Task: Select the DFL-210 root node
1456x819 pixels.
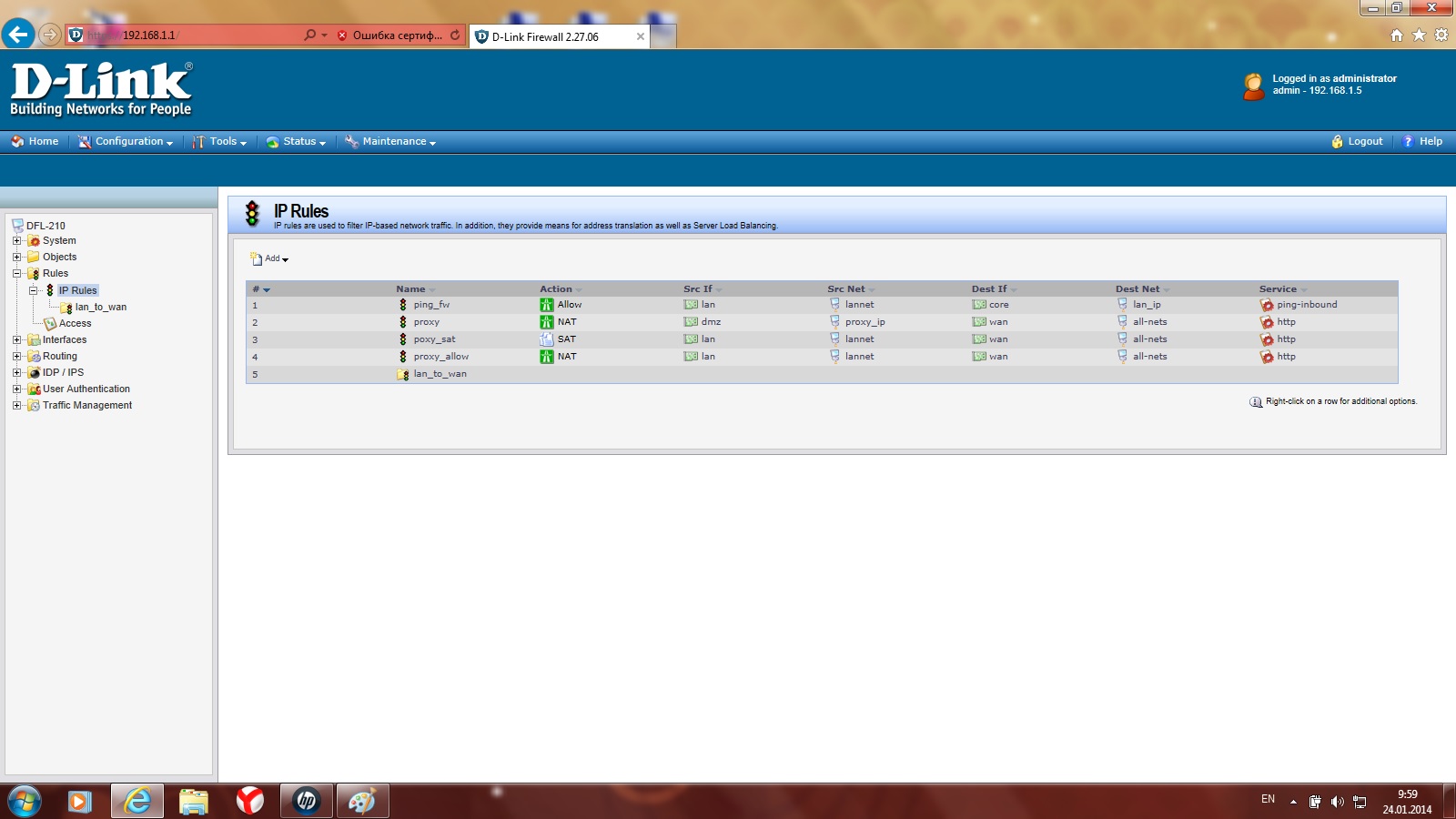Action: [x=45, y=226]
